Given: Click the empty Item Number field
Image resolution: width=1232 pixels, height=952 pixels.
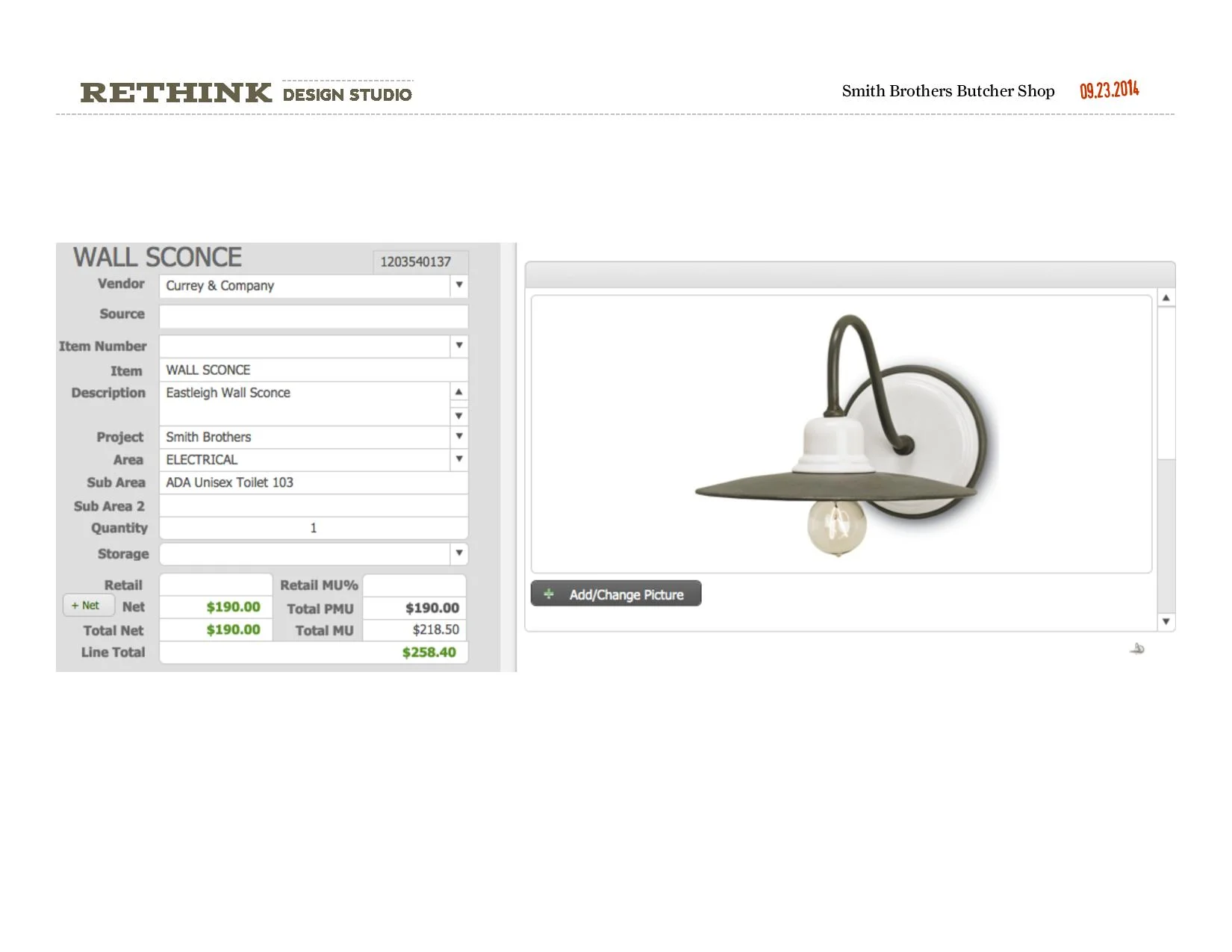Looking at the screenshot, I should click(305, 346).
